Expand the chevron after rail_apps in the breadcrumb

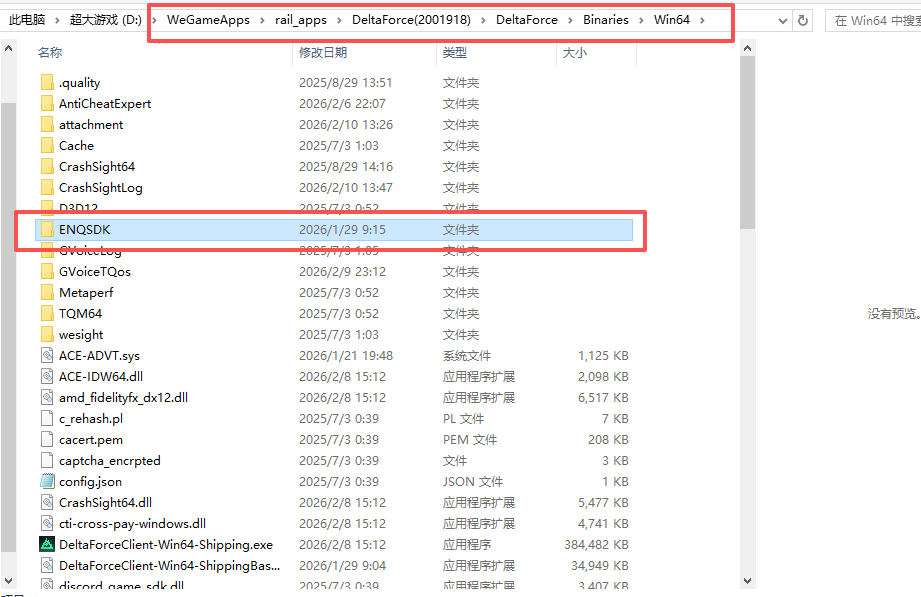340,20
